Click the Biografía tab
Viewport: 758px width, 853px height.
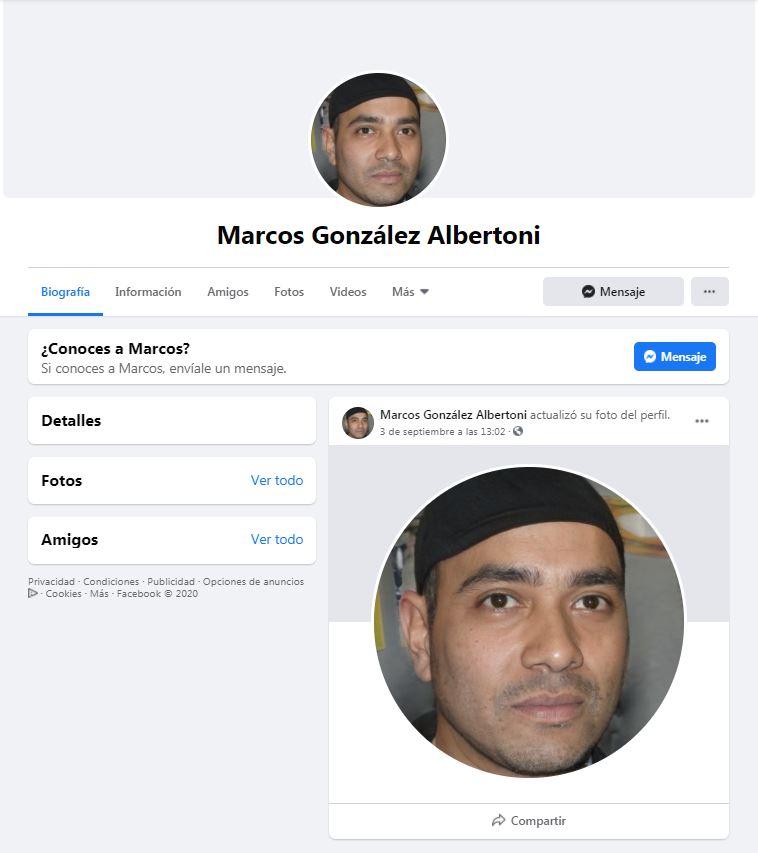(65, 292)
